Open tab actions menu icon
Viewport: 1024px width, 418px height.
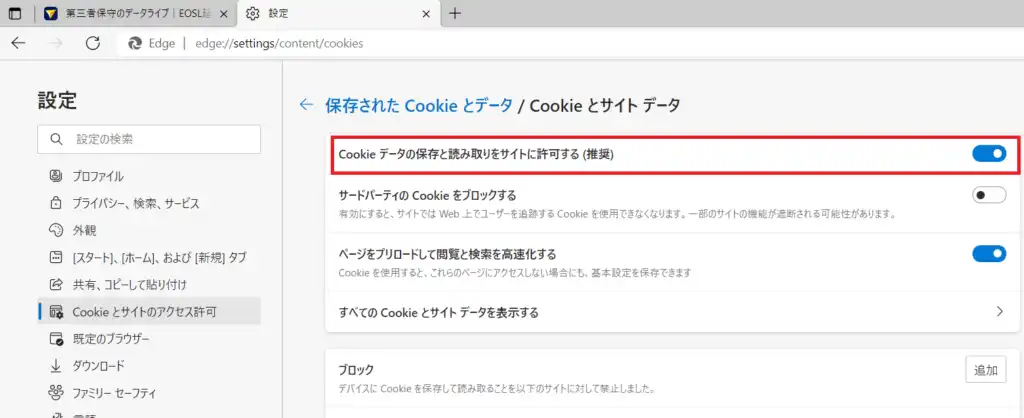click(x=14, y=14)
